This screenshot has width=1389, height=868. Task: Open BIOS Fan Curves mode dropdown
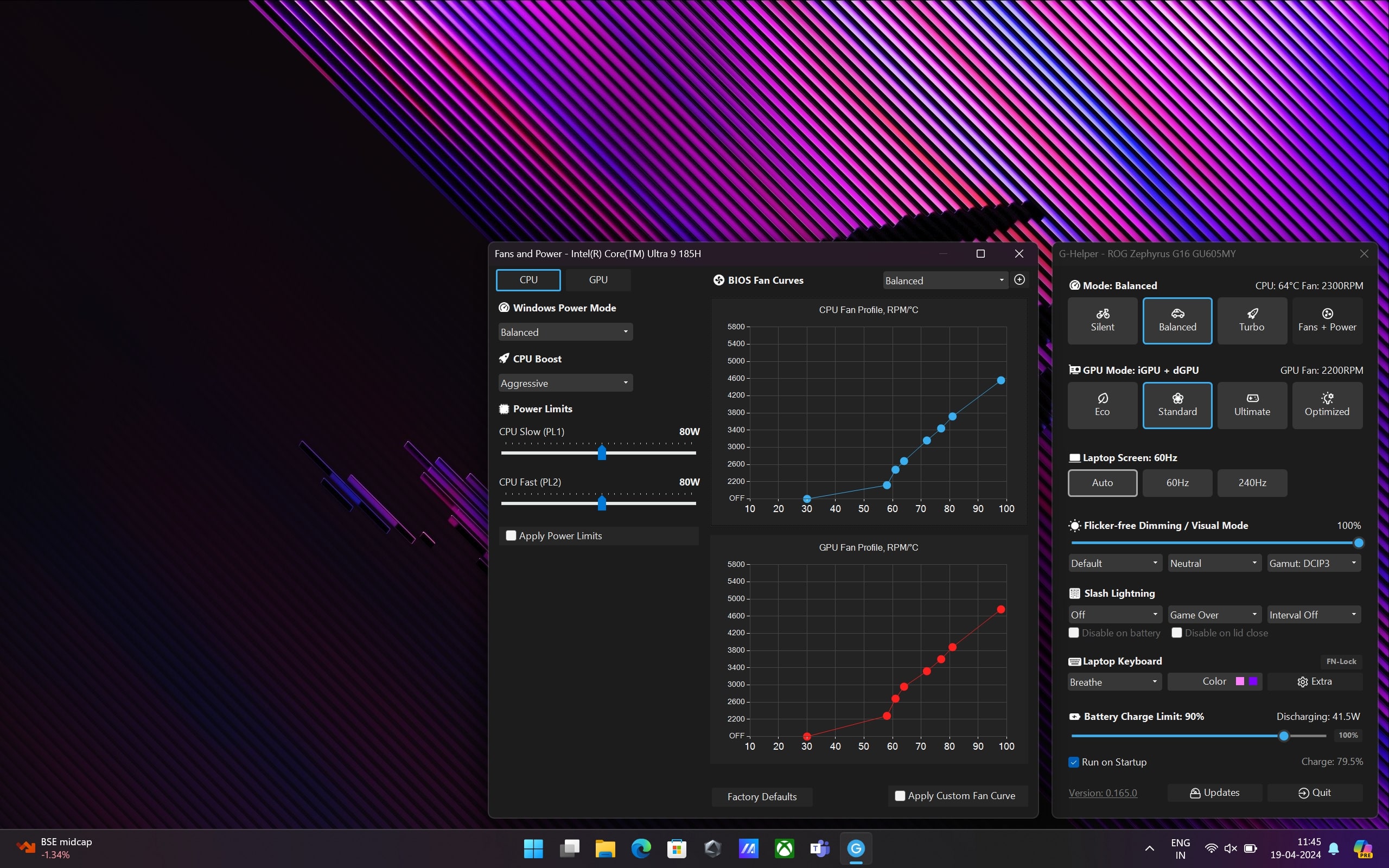(945, 280)
